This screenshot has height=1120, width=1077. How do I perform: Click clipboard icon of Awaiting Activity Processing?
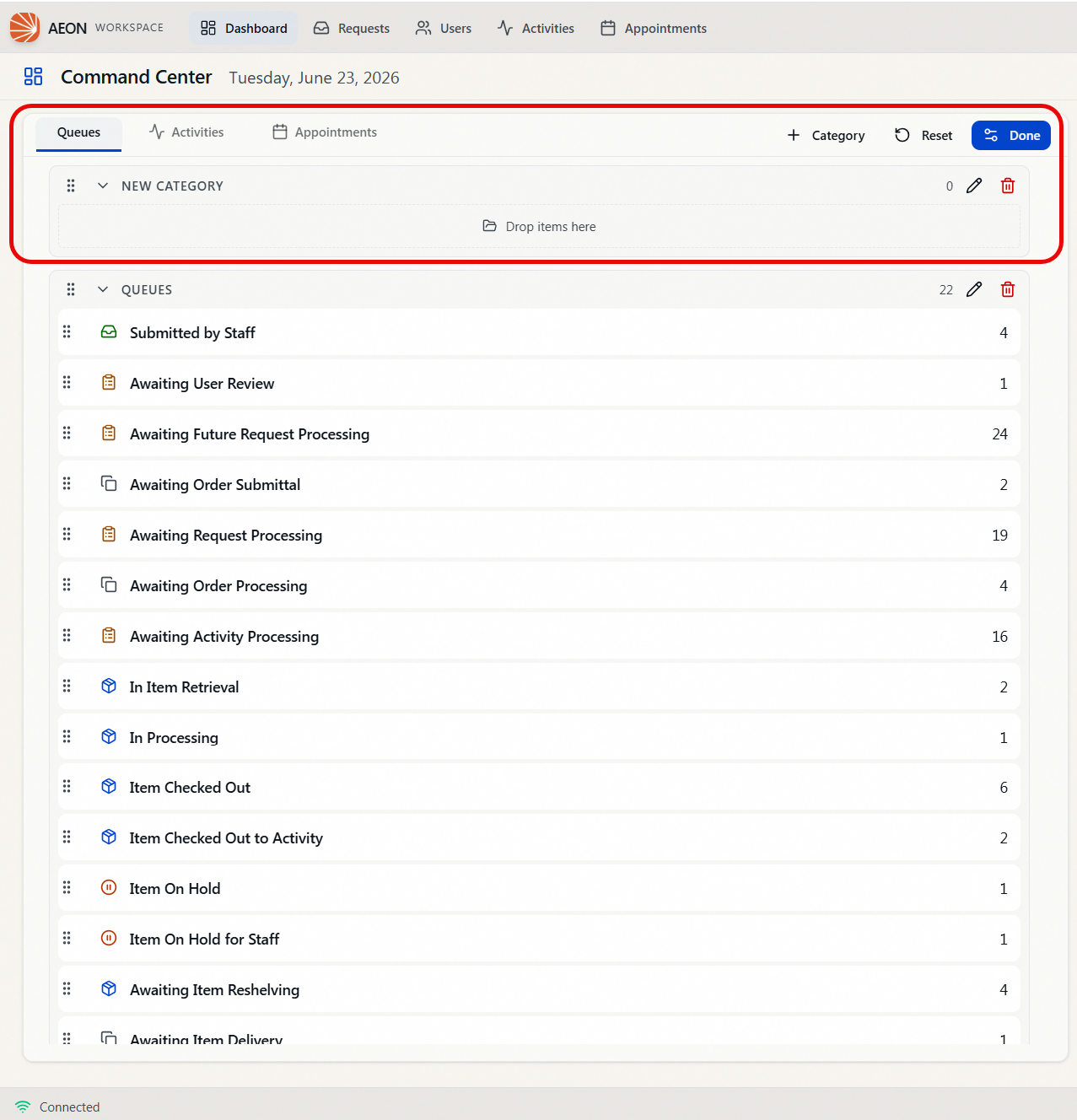109,636
